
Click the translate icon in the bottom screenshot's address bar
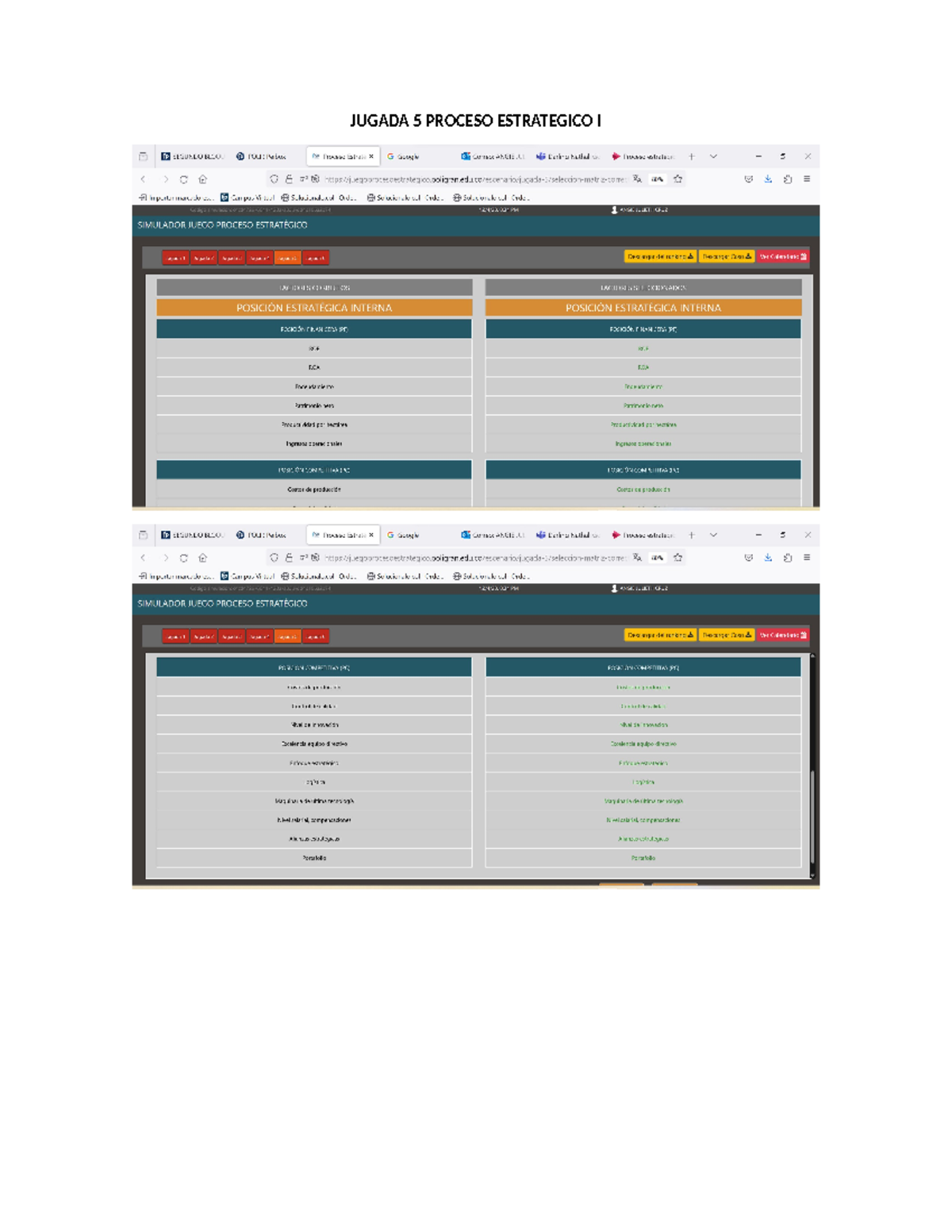pyautogui.click(x=637, y=558)
